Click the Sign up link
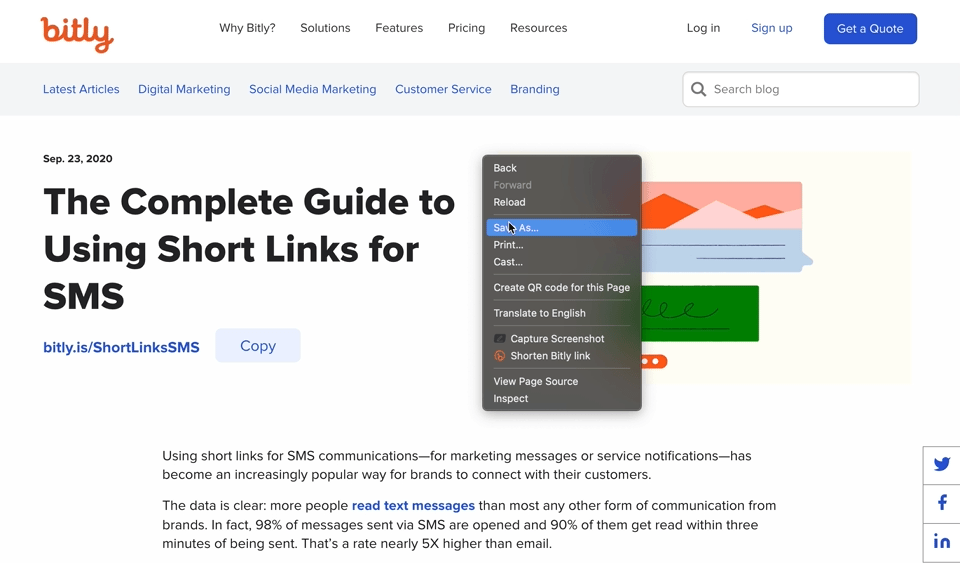The height and width of the screenshot is (564, 960). coord(771,28)
